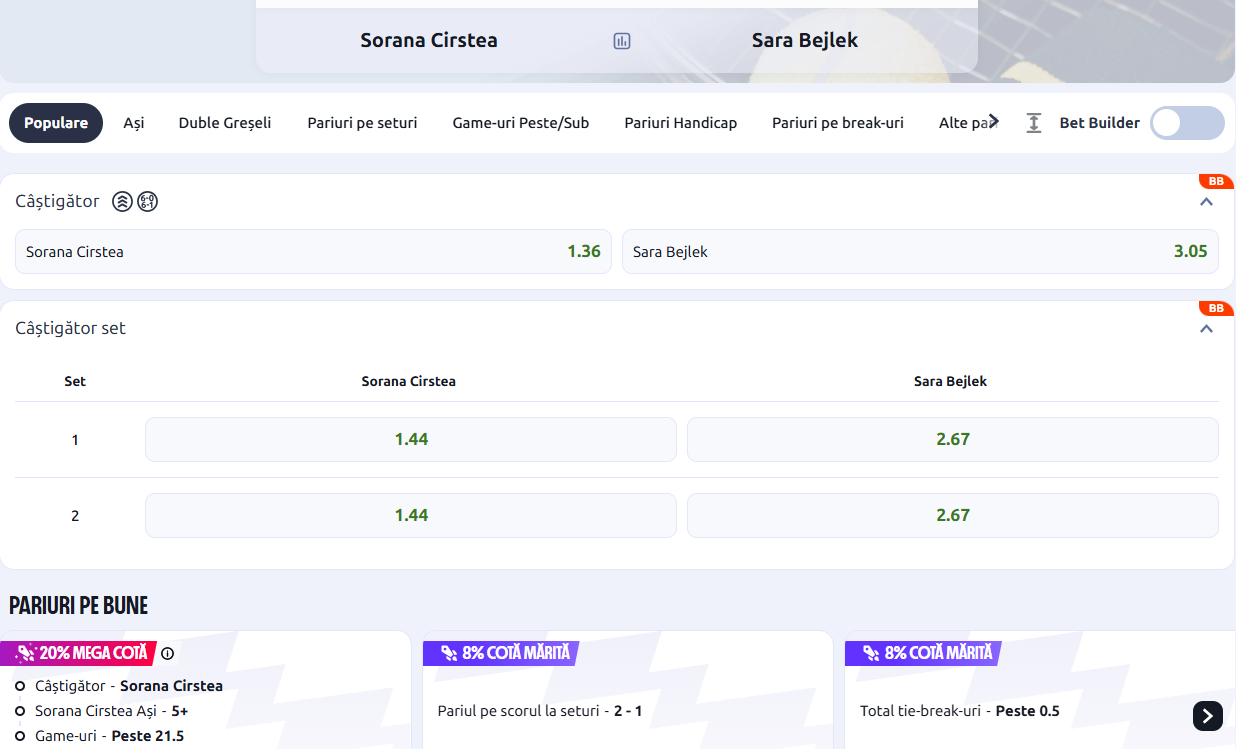Pick Sorana Cirstea set 1 odds 1.44

click(411, 439)
